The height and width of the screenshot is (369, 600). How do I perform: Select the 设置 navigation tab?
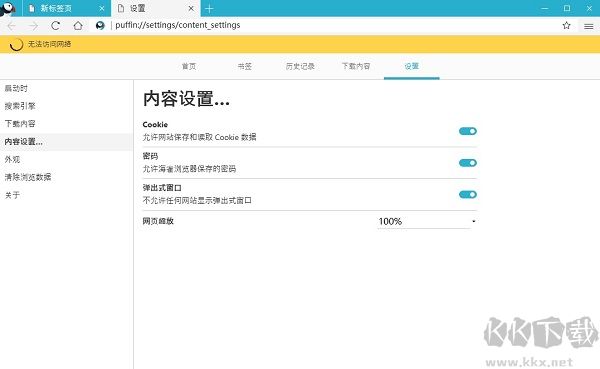coord(412,66)
